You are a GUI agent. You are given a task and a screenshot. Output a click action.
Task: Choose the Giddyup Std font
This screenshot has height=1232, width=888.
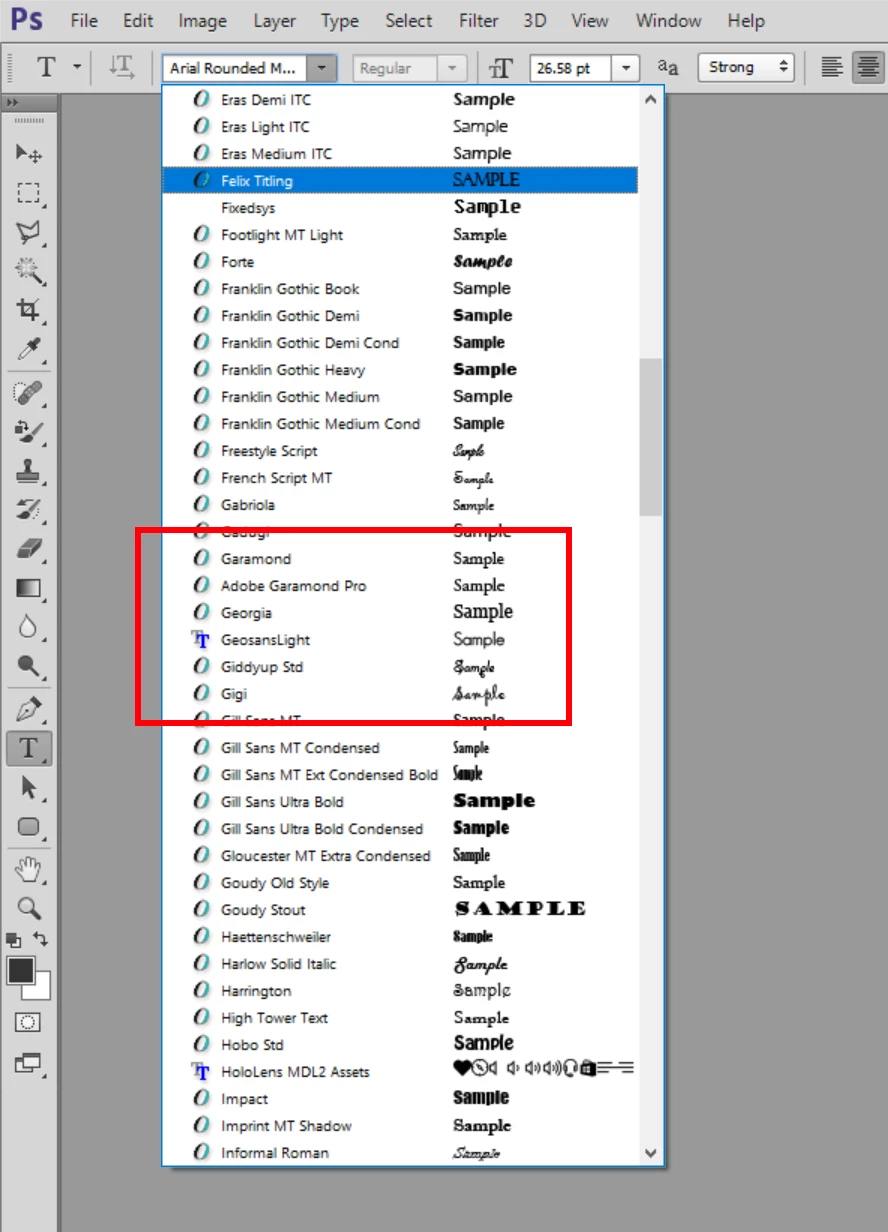400,666
